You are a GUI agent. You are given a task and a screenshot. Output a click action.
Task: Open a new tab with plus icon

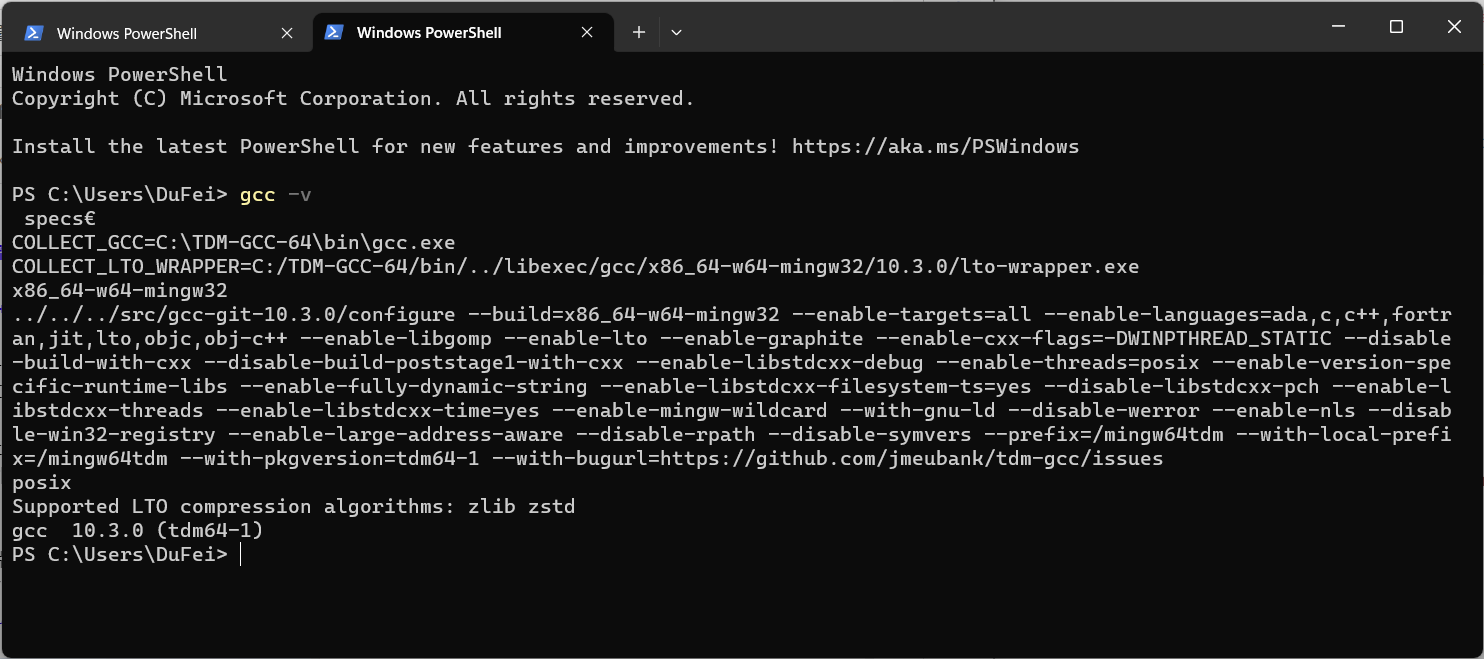639,33
